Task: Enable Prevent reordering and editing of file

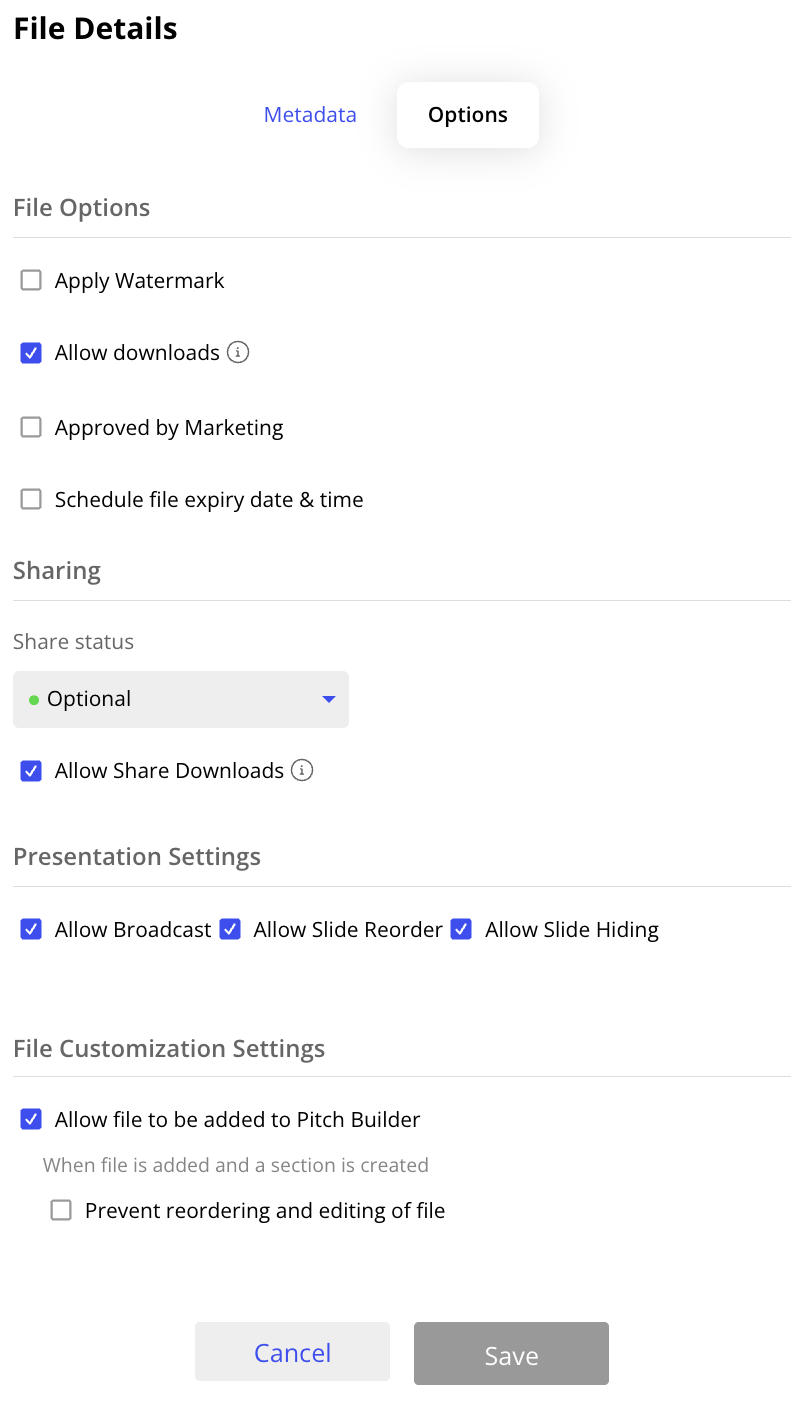Action: coord(61,1210)
